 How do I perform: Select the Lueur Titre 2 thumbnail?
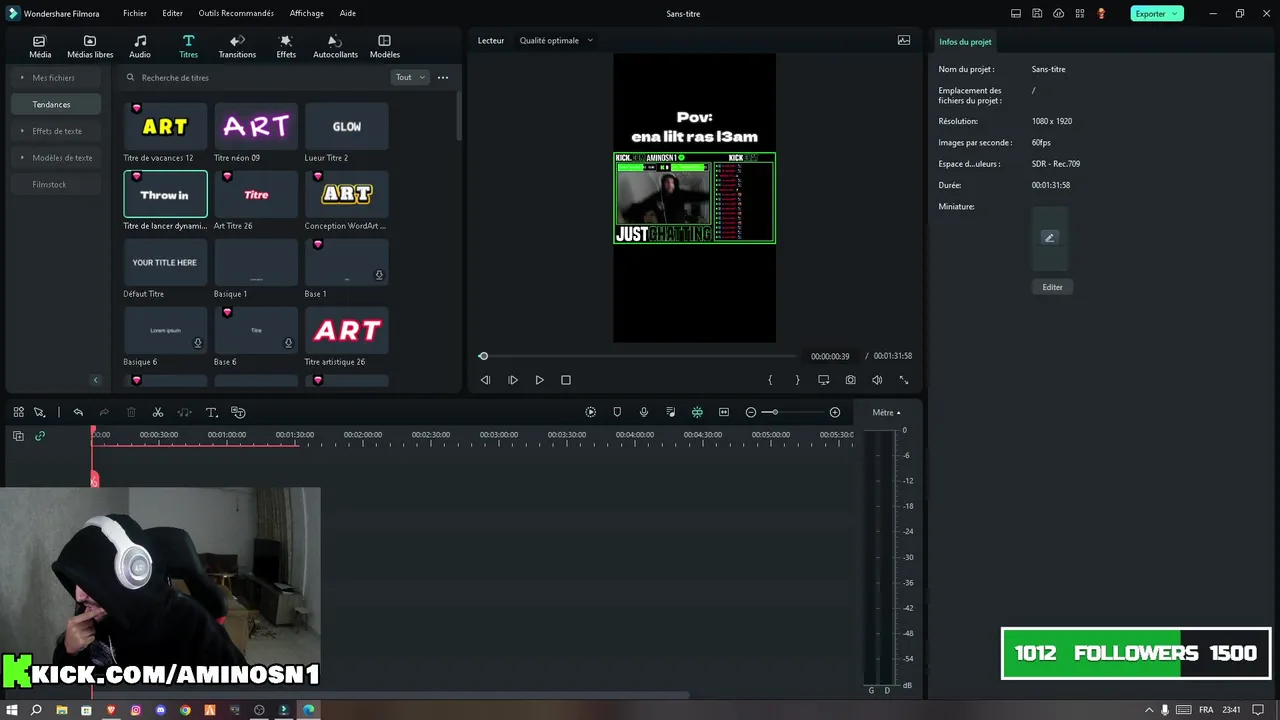click(x=346, y=126)
